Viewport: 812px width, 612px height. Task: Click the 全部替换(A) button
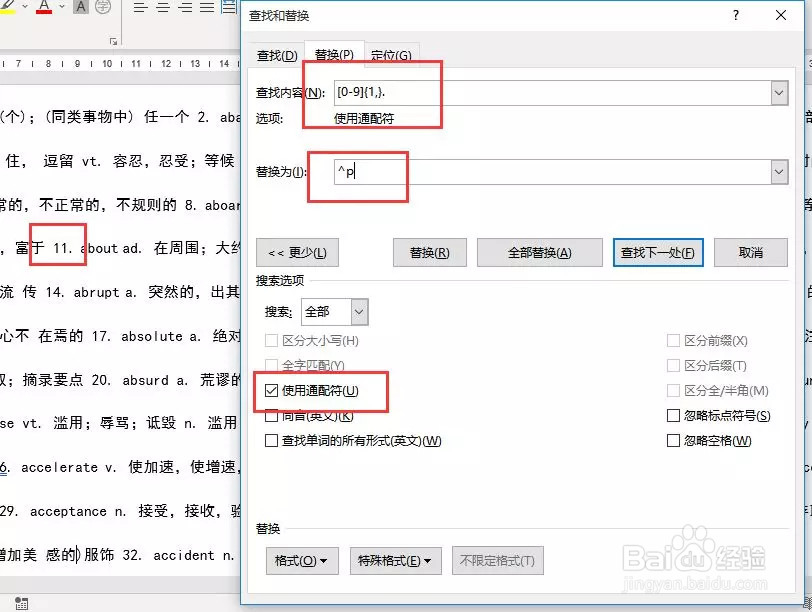point(540,253)
